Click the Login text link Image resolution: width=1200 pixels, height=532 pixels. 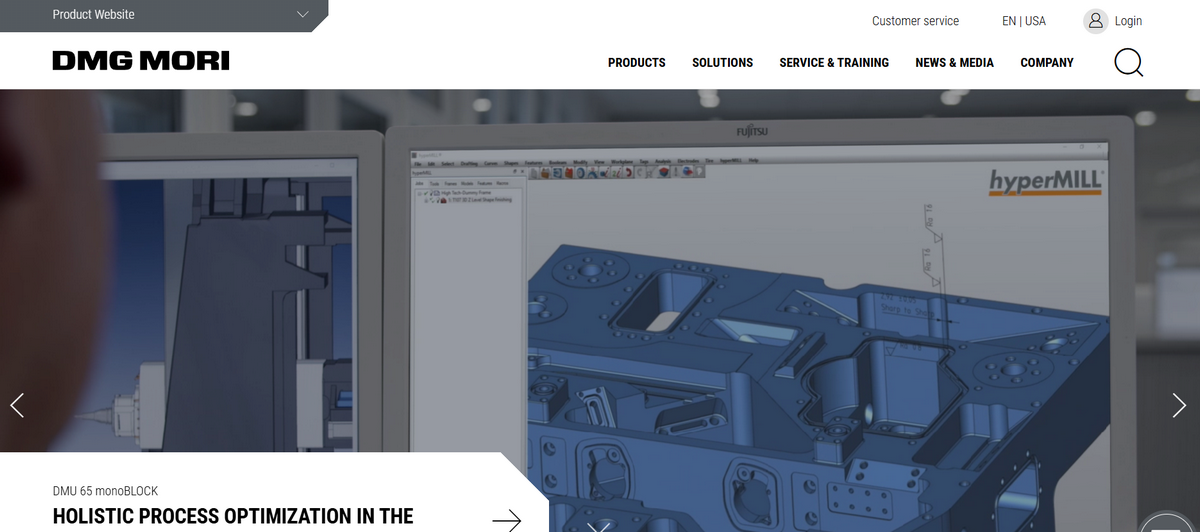pos(1128,21)
